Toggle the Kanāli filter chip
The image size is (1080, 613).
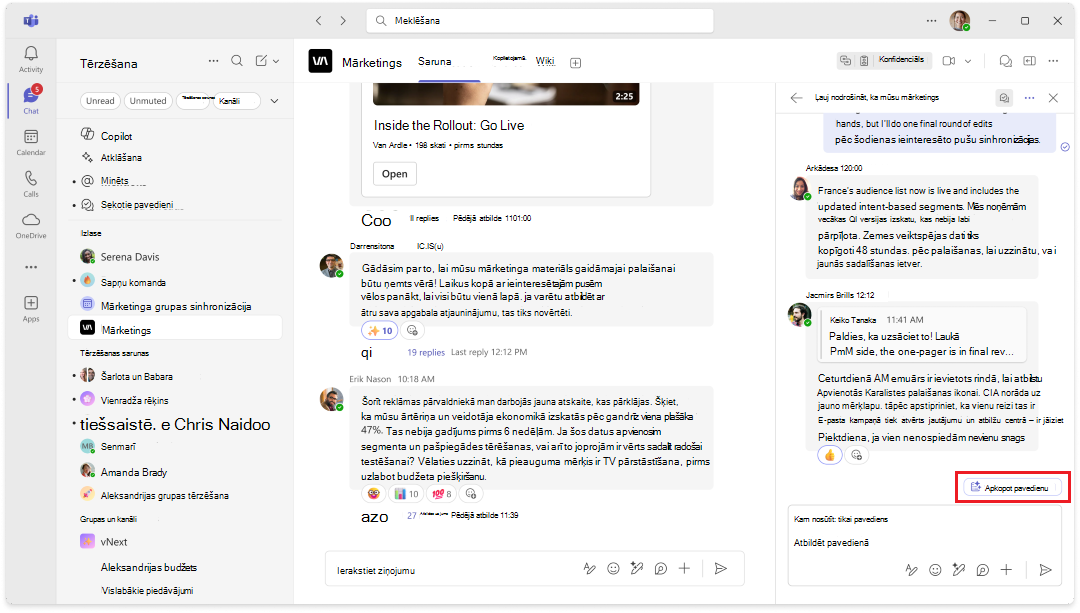[x=237, y=101]
